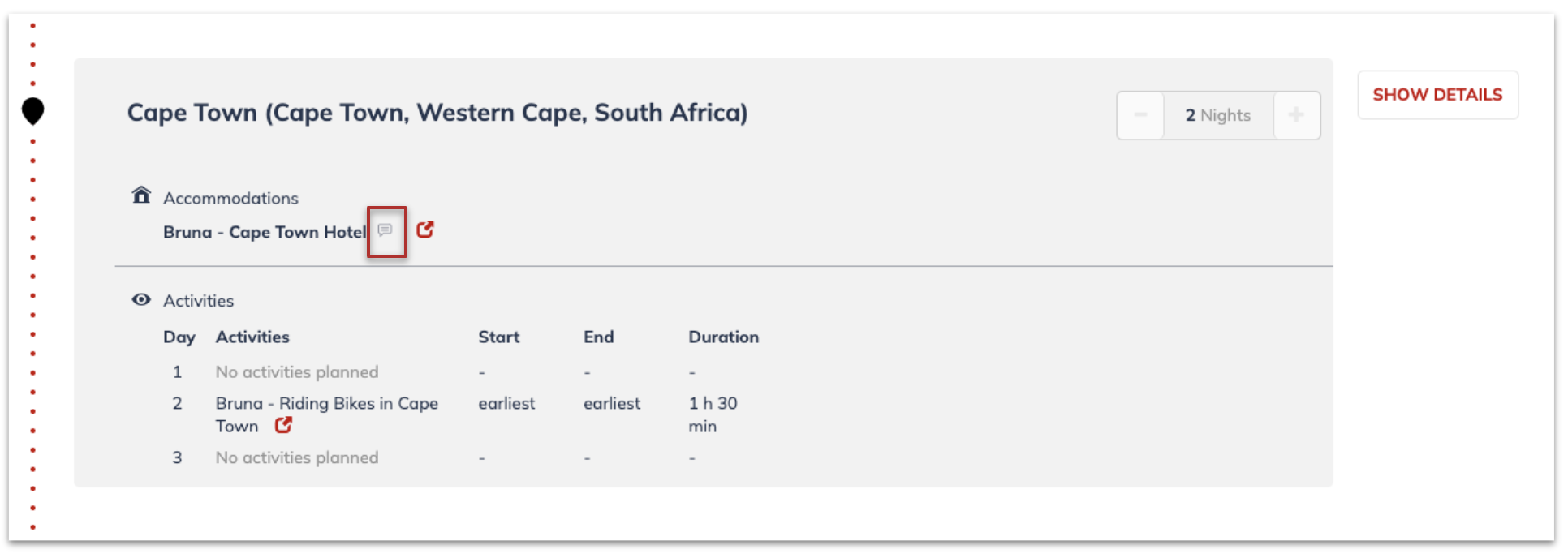Click the Cape Town destination title
Image resolution: width=1568 pixels, height=558 pixels.
(437, 113)
